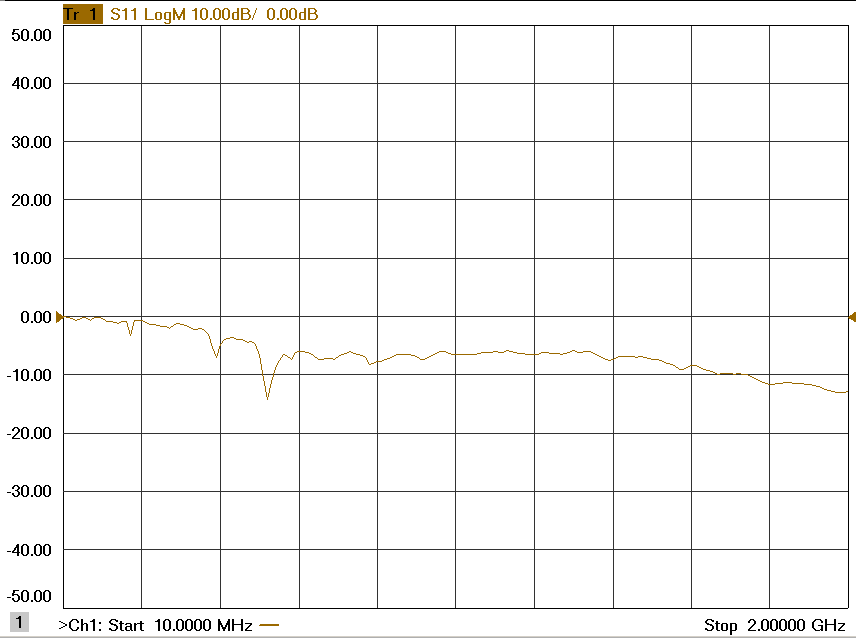The height and width of the screenshot is (638, 856).
Task: Click the -20.00 y-axis label
Action: pyautogui.click(x=29, y=434)
